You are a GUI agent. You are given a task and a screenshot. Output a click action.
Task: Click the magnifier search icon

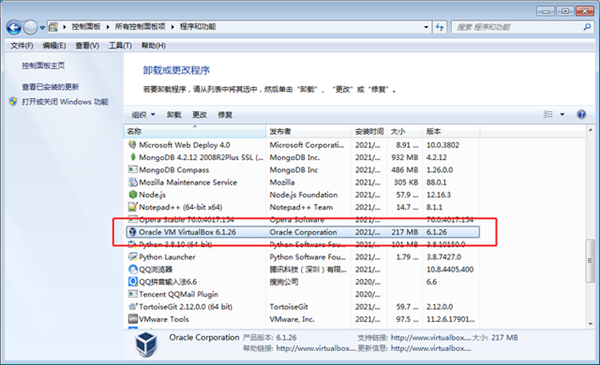[587, 27]
